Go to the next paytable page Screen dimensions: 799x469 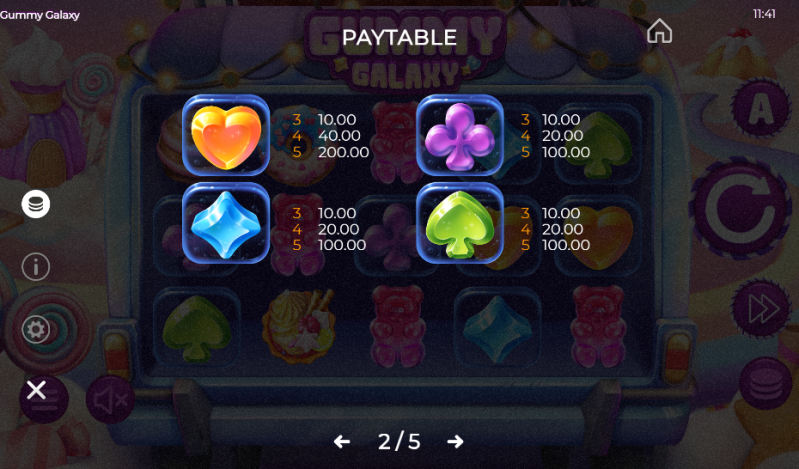pyautogui.click(x=455, y=441)
